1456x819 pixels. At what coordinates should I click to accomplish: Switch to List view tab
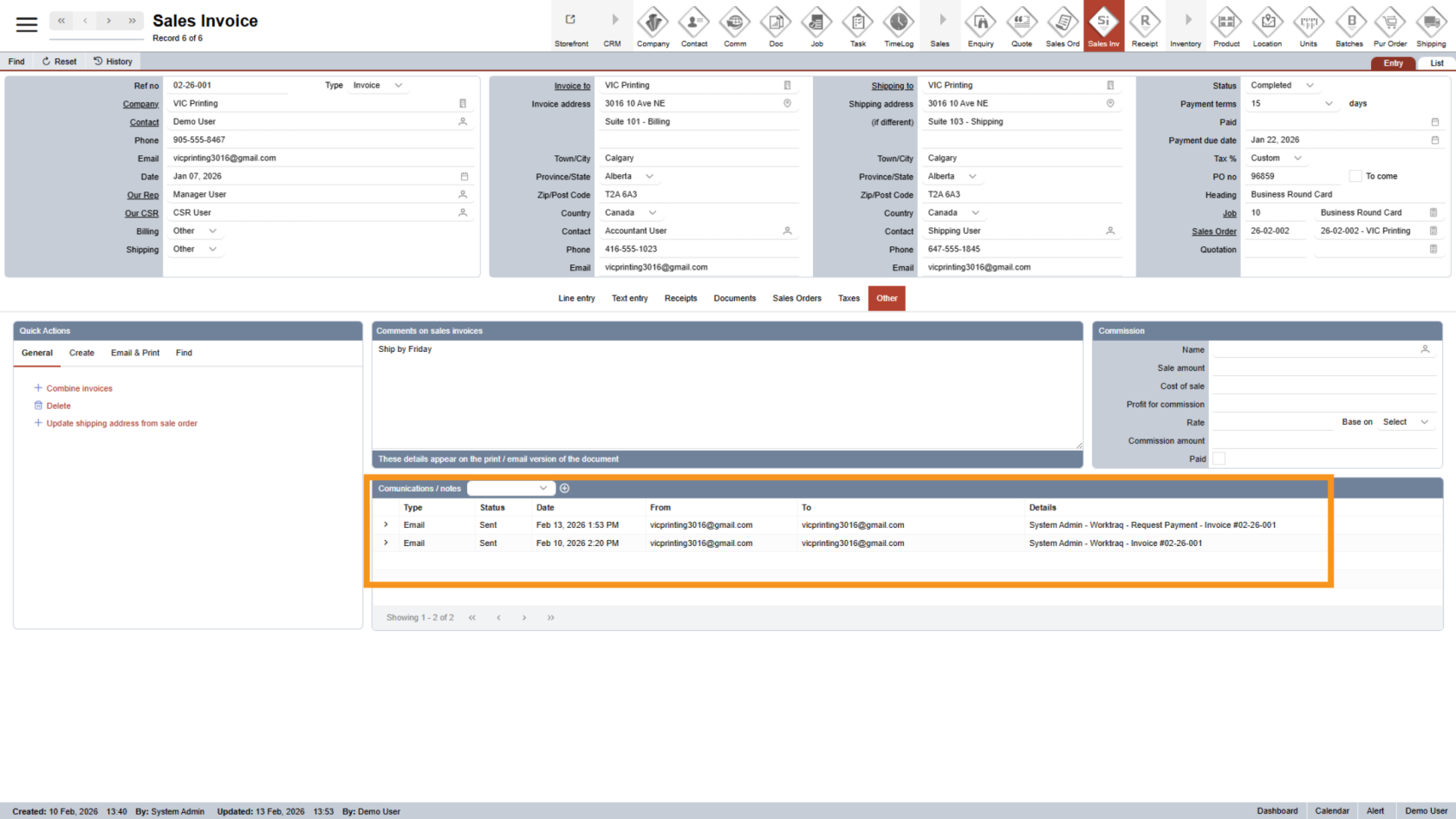[x=1436, y=63]
